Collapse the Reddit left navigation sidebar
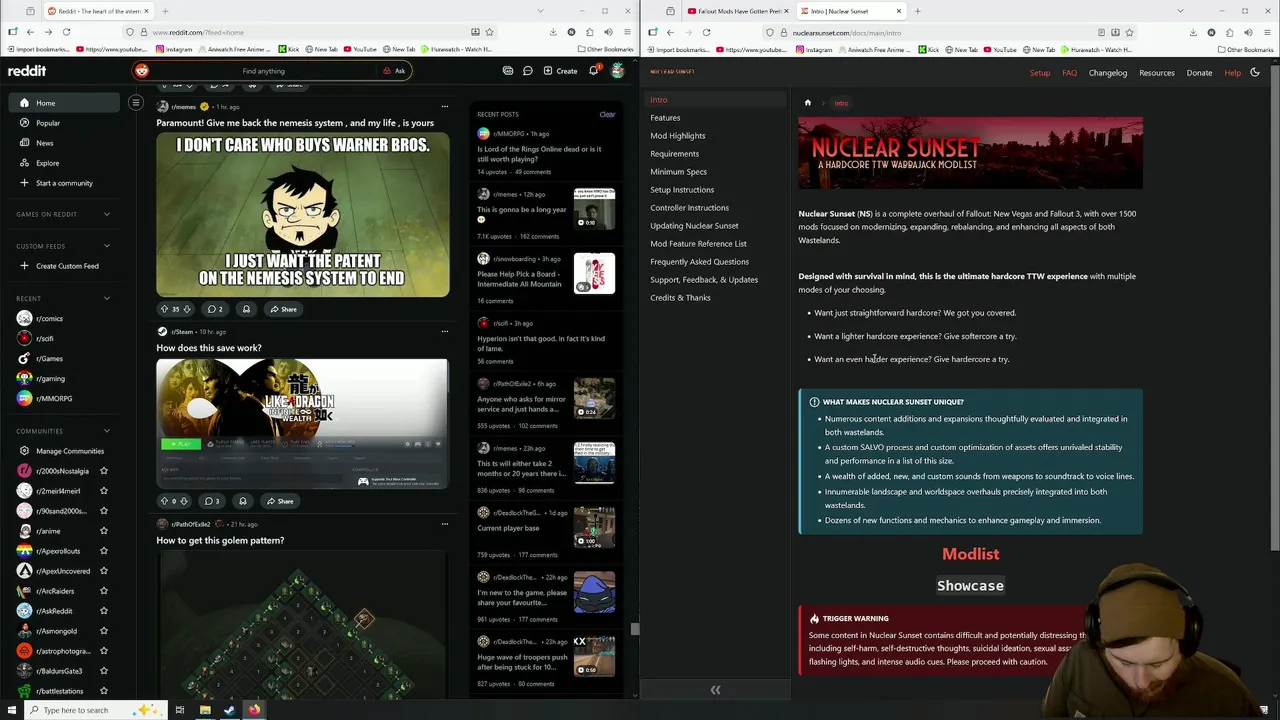The width and height of the screenshot is (1280, 720). pos(136,102)
